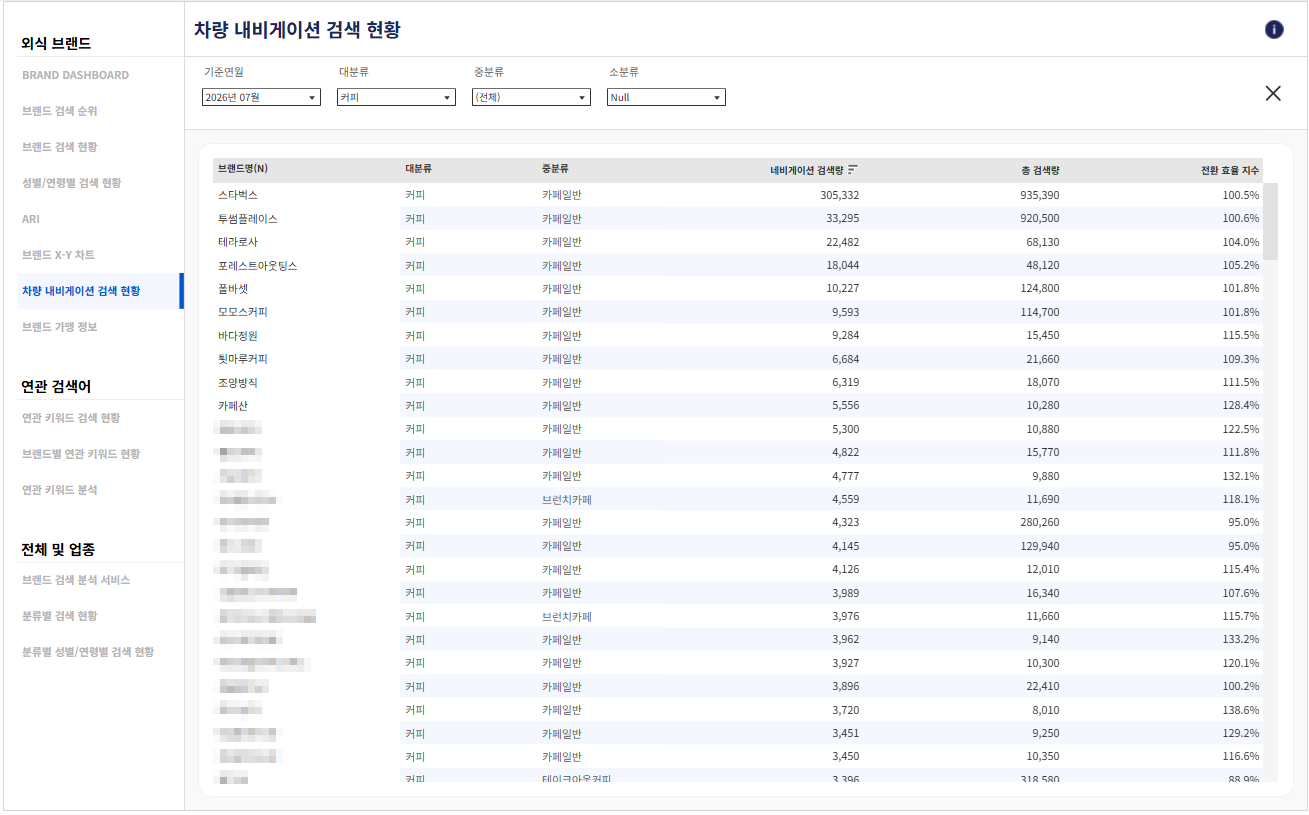Click the 대분류 table column header
The width and height of the screenshot is (1309, 815).
pyautogui.click(x=418, y=169)
